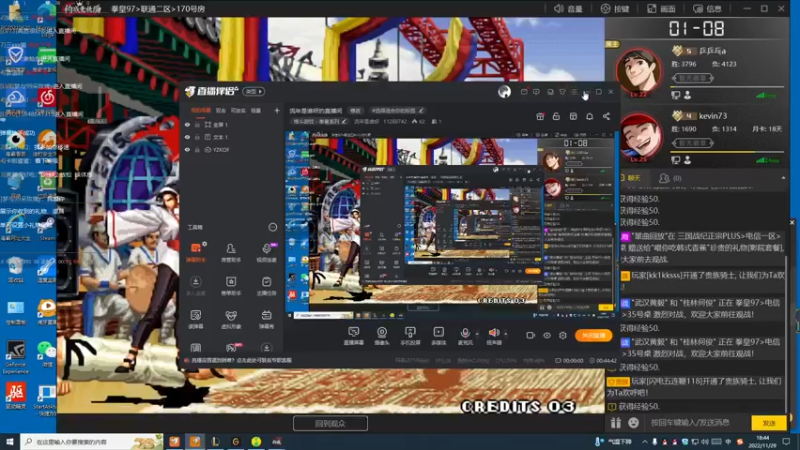The image size is (800, 450).
Task: Change the stream category 格斗游戏
Action: (x=320, y=121)
